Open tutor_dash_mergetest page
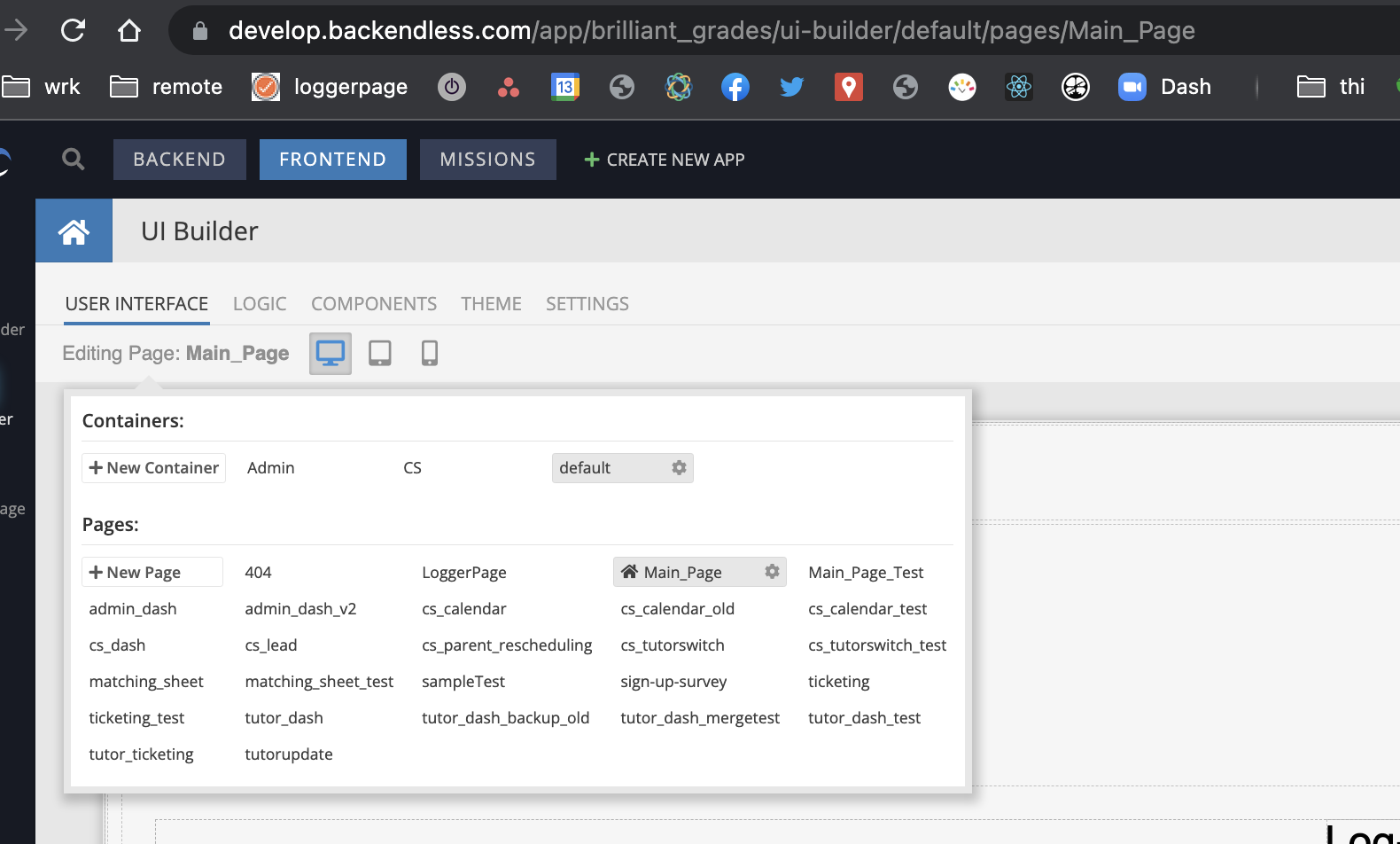This screenshot has width=1400, height=844. [700, 718]
